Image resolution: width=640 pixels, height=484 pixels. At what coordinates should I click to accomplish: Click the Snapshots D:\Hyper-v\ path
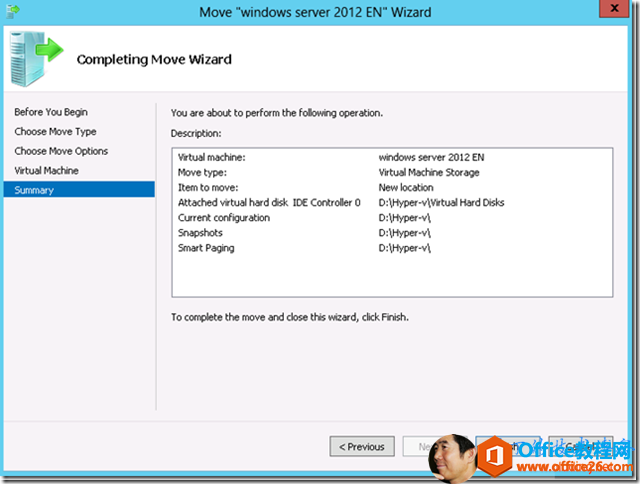pos(404,233)
